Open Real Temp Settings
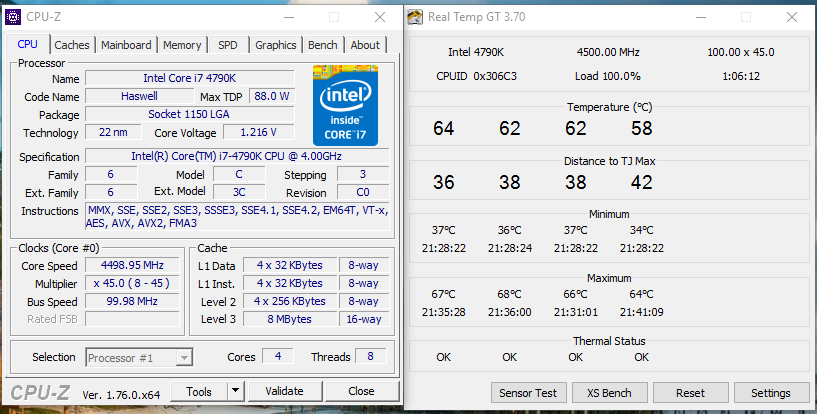 pos(771,393)
